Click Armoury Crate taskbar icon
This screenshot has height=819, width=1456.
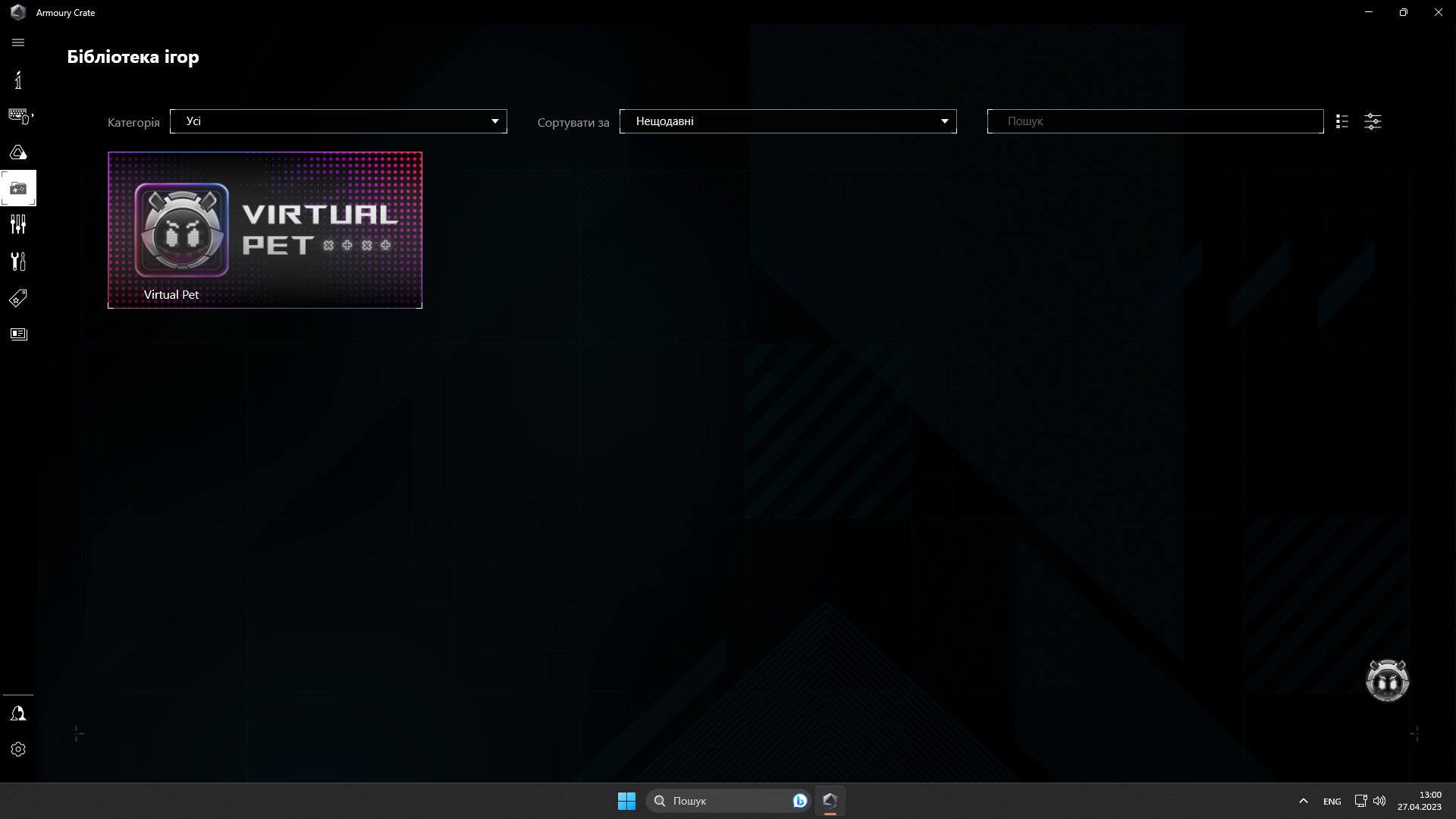point(830,801)
